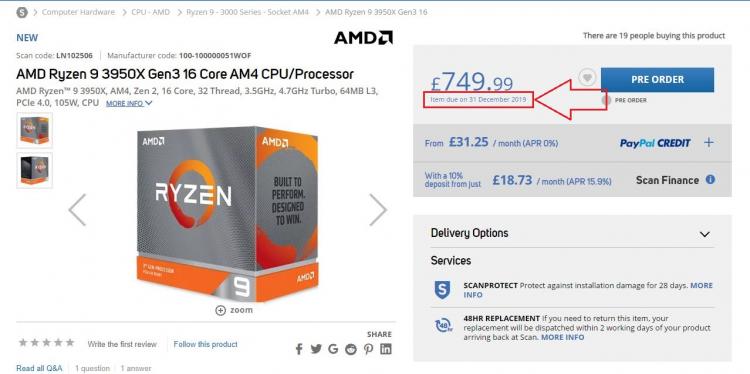Expand MORE INFO product description
Image resolution: width=750 pixels, height=374 pixels.
click(129, 103)
